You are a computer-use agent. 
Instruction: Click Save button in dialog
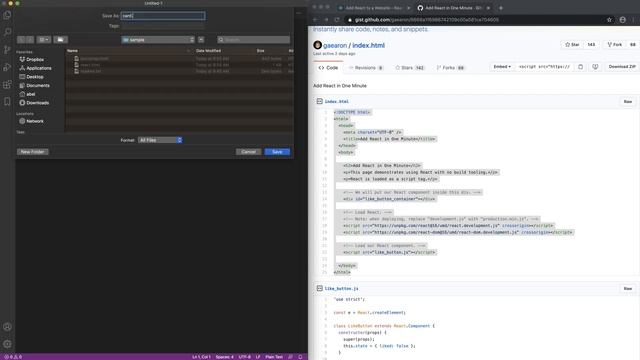[277, 152]
